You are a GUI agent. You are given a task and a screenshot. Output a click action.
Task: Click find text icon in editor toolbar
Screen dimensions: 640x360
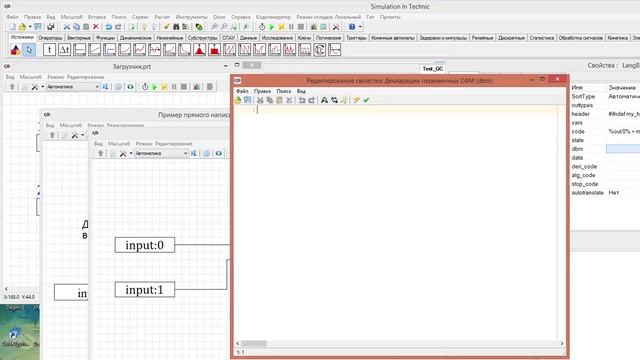324,100
